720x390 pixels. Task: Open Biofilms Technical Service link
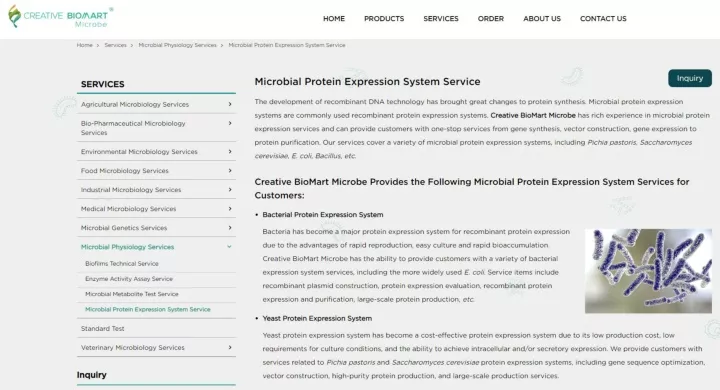[122, 264]
